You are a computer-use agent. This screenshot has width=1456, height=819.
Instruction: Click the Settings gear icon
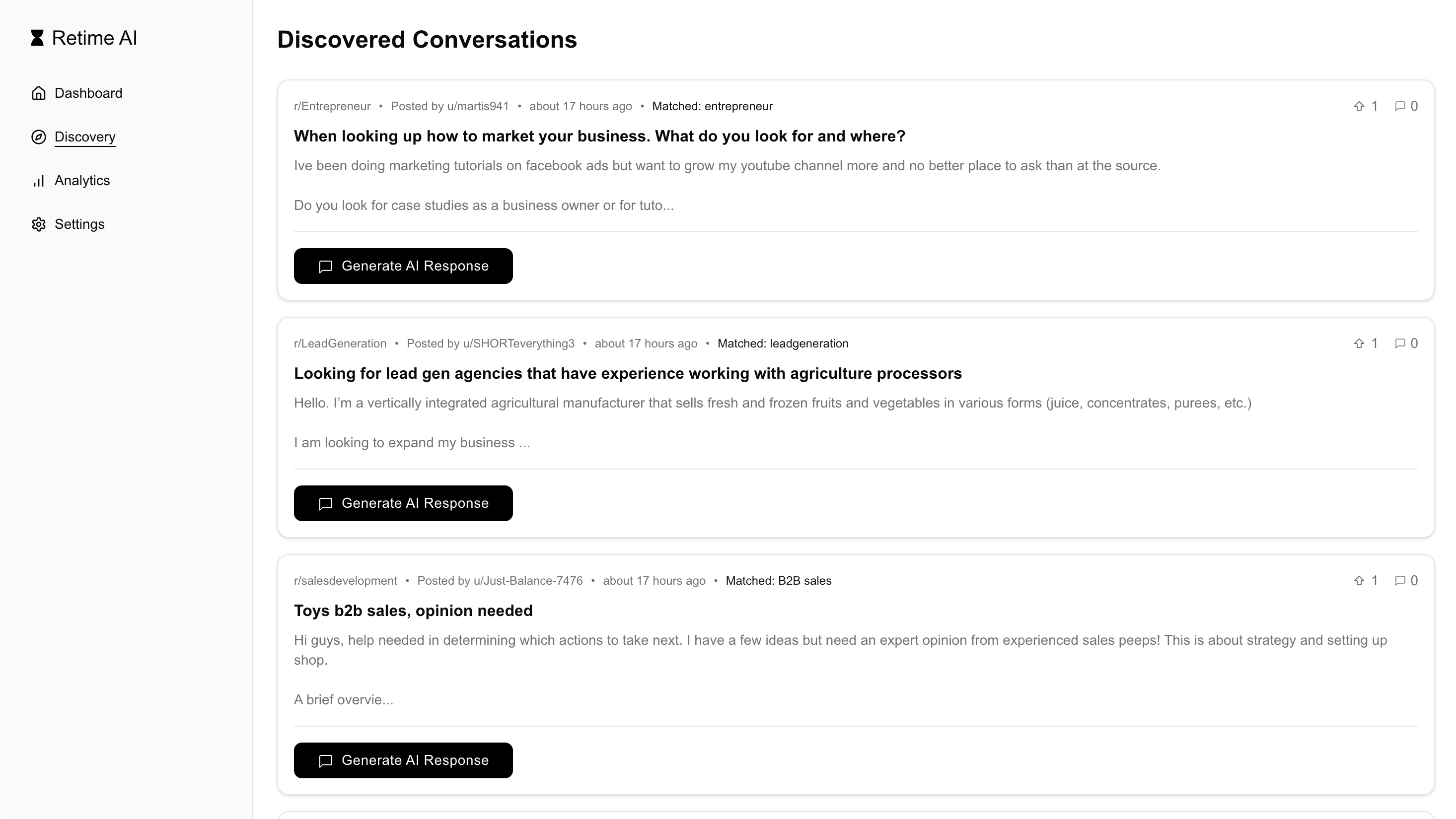pyautogui.click(x=38, y=224)
